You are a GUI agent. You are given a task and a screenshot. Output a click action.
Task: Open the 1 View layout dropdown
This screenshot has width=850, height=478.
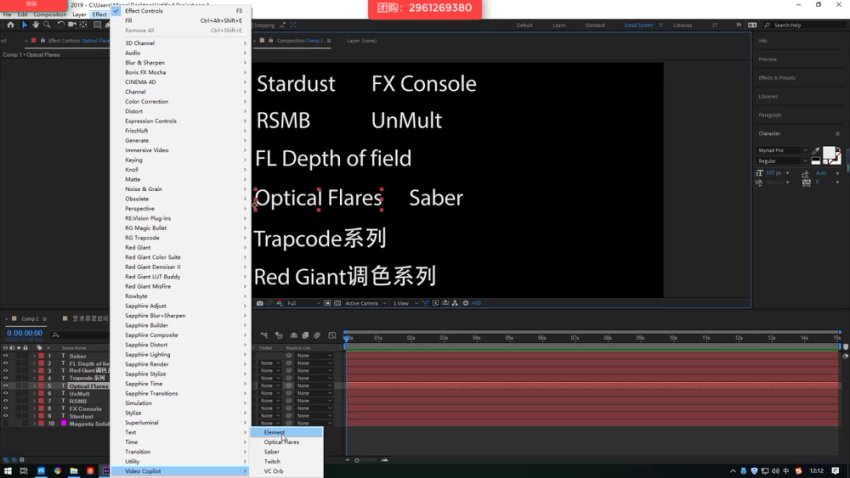coord(405,303)
